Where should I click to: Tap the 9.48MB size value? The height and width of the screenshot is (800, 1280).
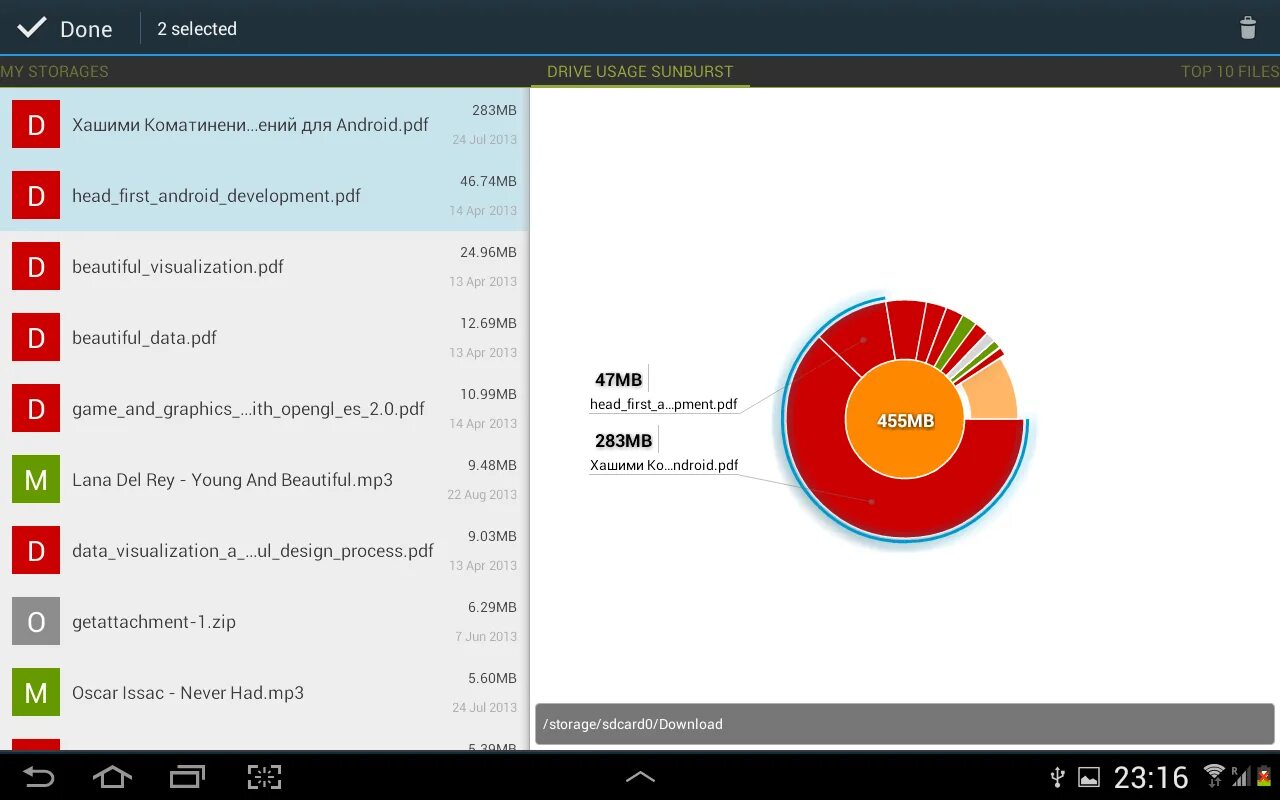tap(492, 465)
